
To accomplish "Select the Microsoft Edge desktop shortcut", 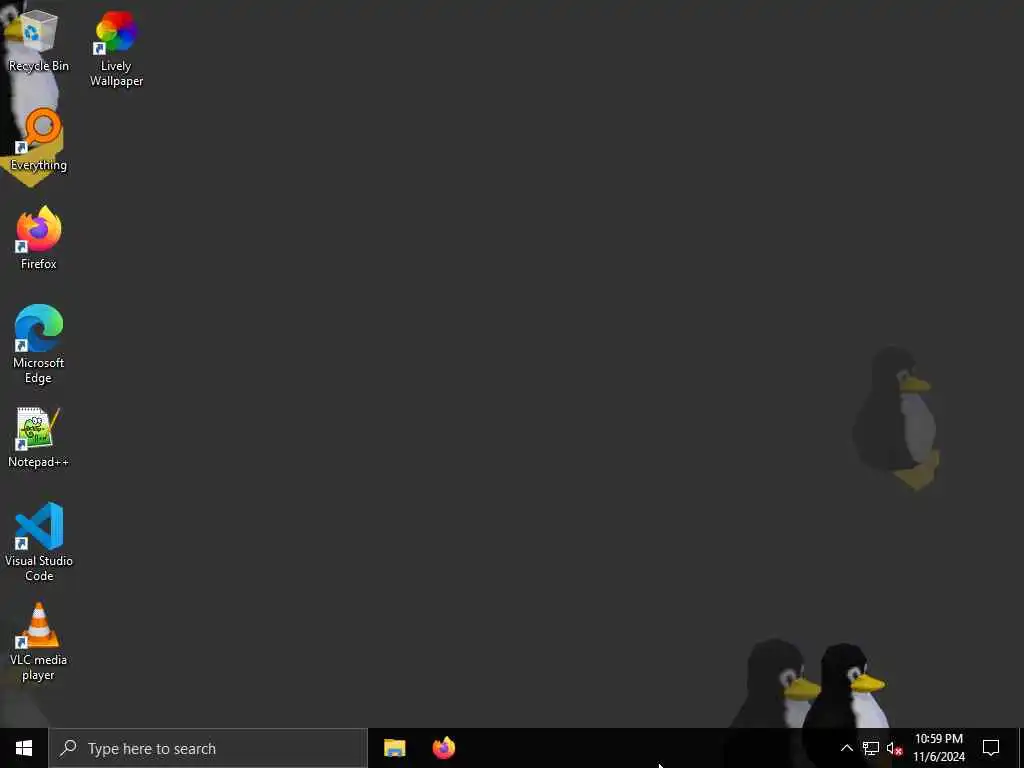I will coord(39,344).
